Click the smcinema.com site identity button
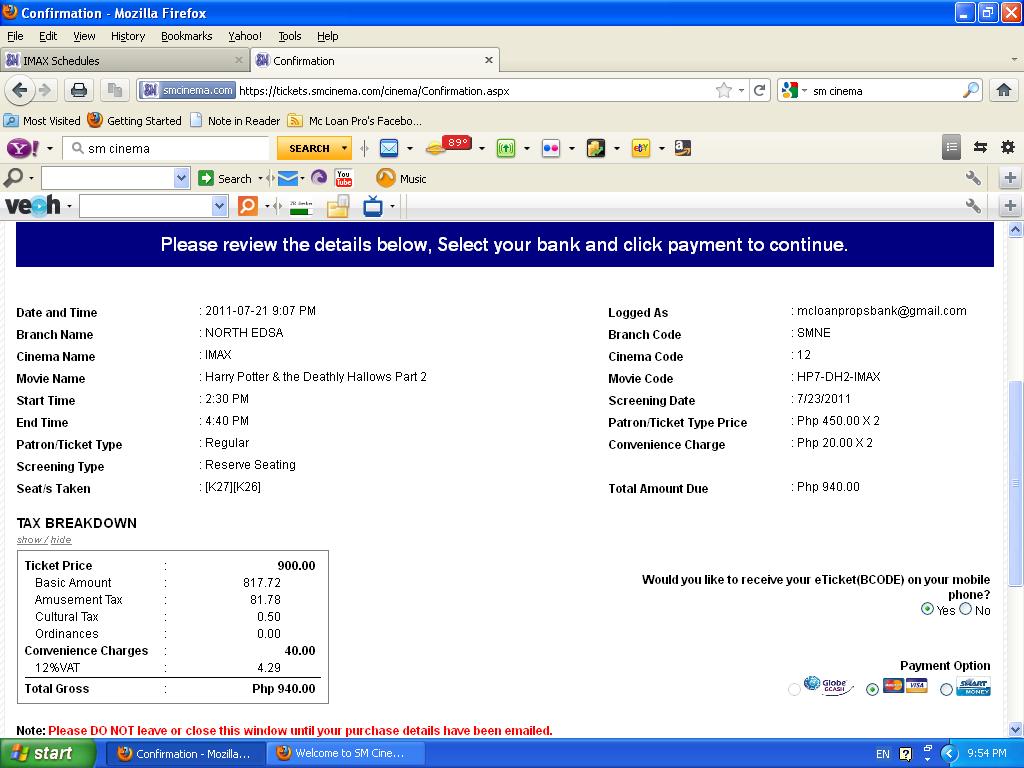Viewport: 1024px width, 768px height. (187, 90)
